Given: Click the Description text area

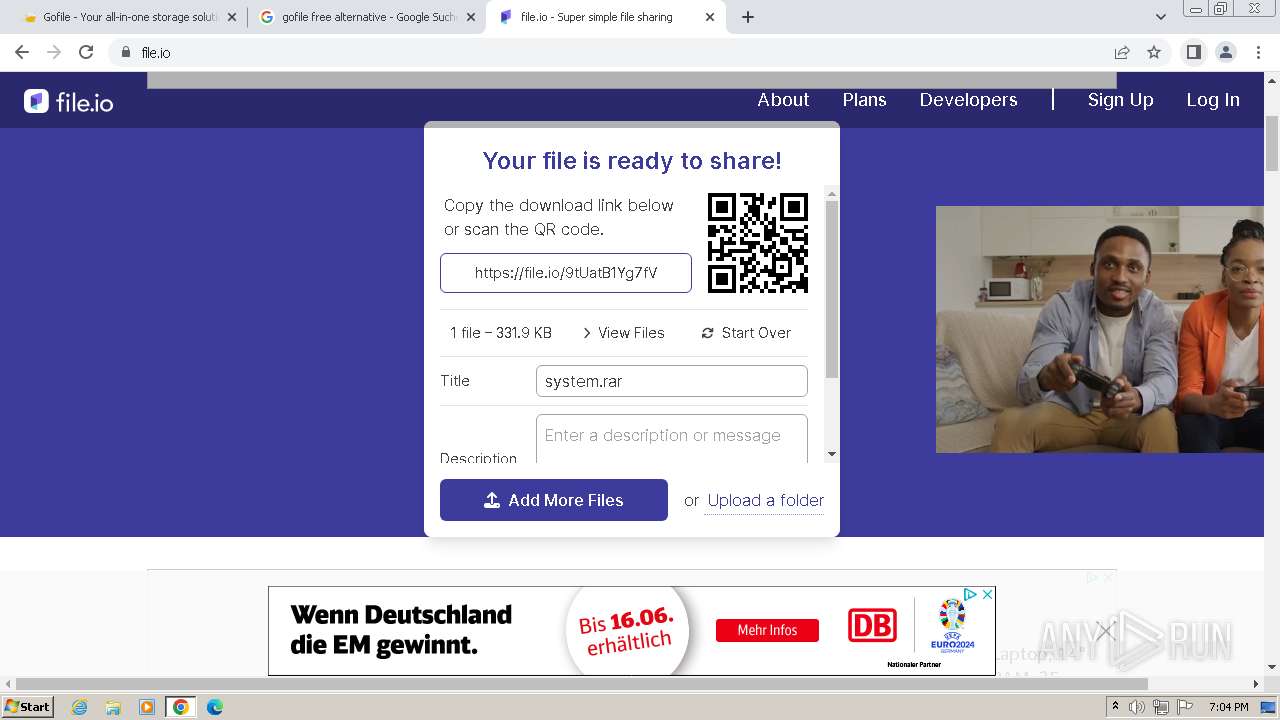Looking at the screenshot, I should (672, 438).
